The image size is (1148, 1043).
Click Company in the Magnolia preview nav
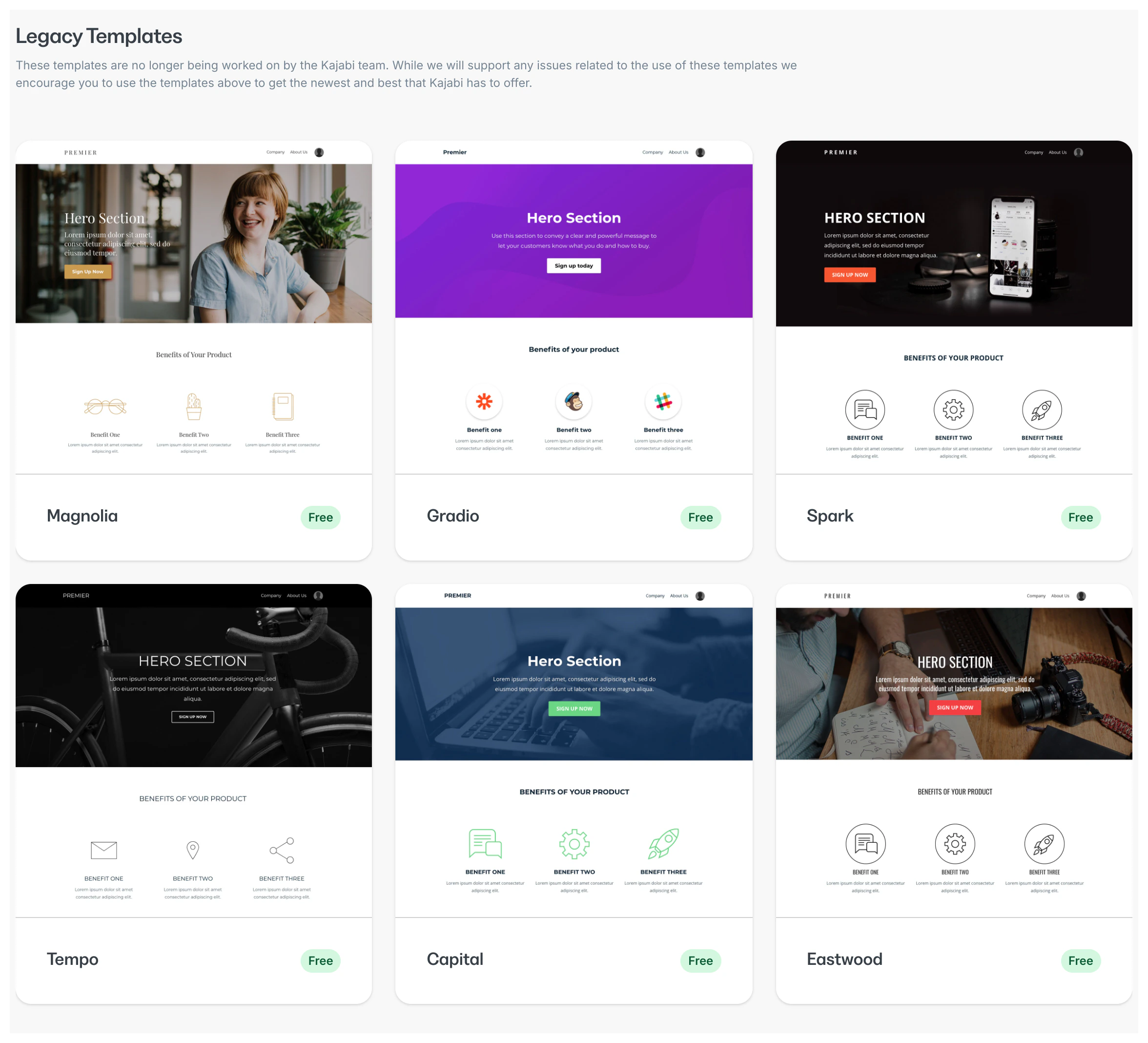275,152
